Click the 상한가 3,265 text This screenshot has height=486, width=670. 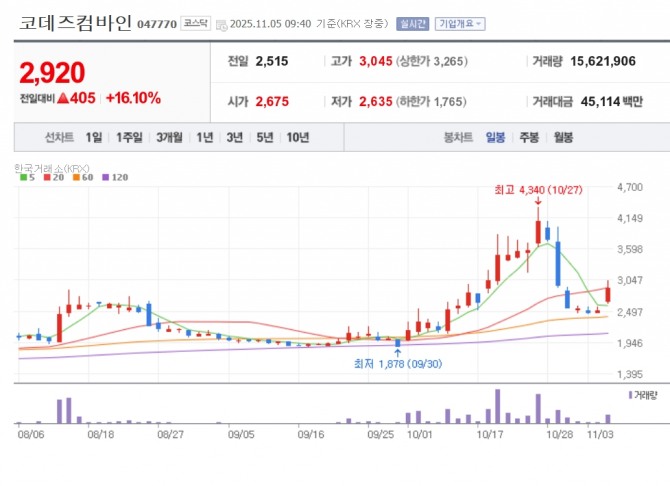pos(432,62)
